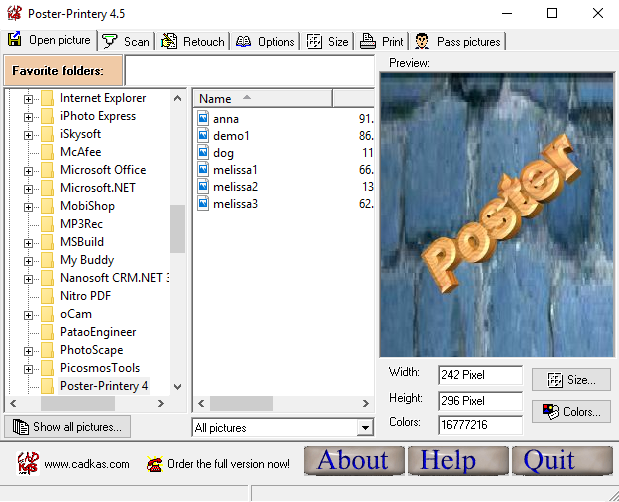Viewport: 619px width, 502px height.
Task: Click the Show all pictures... button
Action: coord(68,427)
